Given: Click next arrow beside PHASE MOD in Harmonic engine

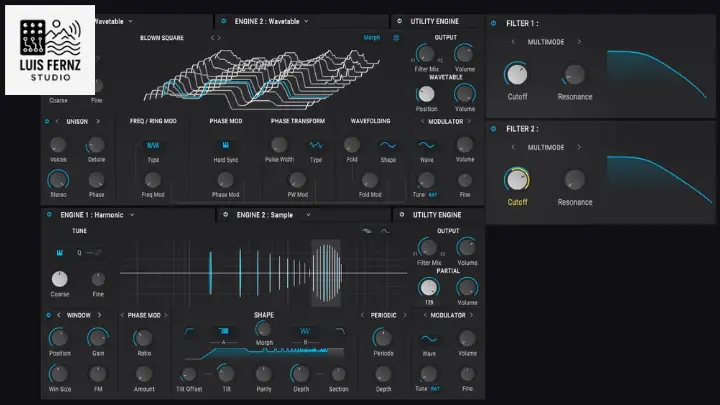Looking at the screenshot, I should coord(166,315).
